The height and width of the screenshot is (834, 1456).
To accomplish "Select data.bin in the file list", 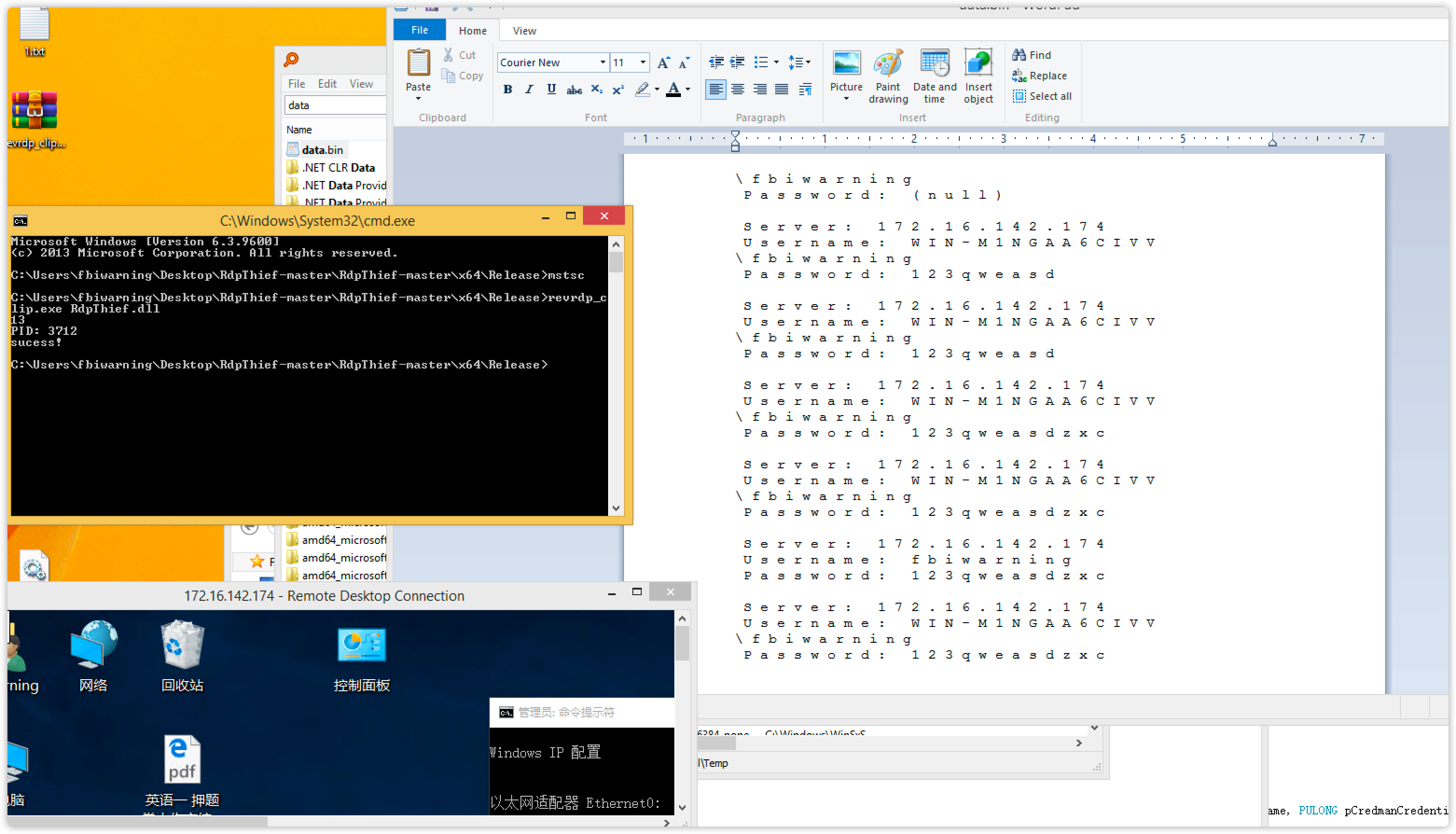I will pyautogui.click(x=322, y=150).
